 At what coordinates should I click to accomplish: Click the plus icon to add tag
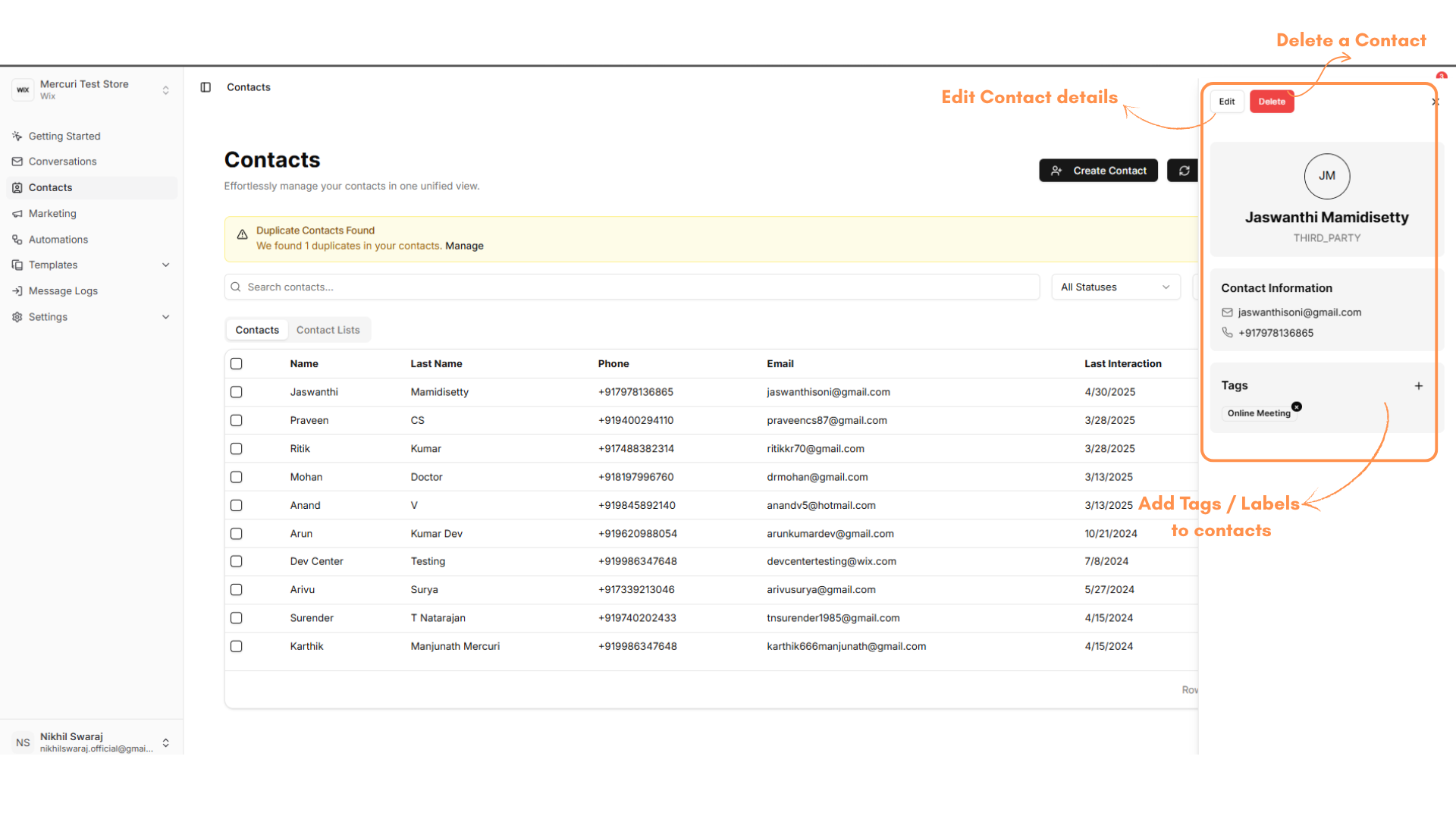coord(1418,386)
